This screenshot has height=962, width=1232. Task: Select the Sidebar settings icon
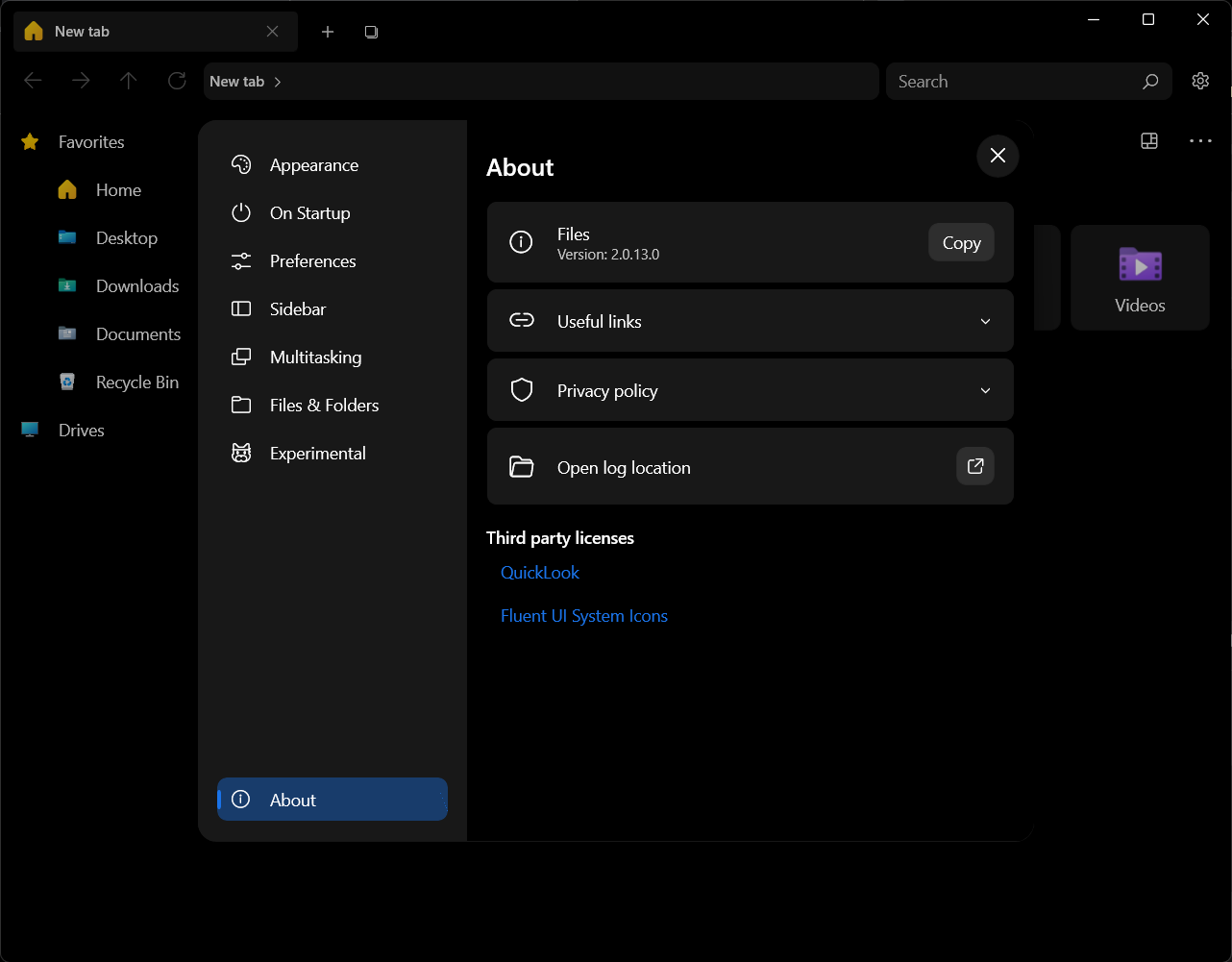tap(240, 308)
